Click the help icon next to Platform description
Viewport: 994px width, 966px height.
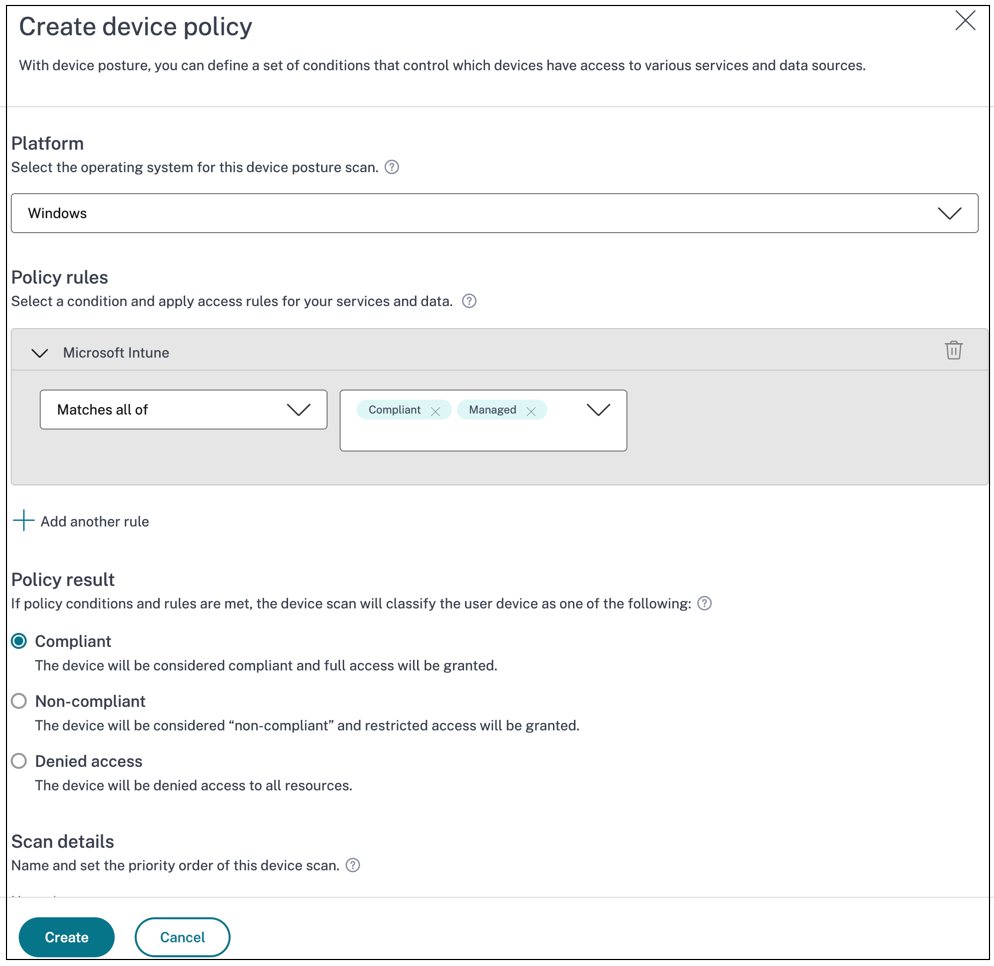pos(392,167)
